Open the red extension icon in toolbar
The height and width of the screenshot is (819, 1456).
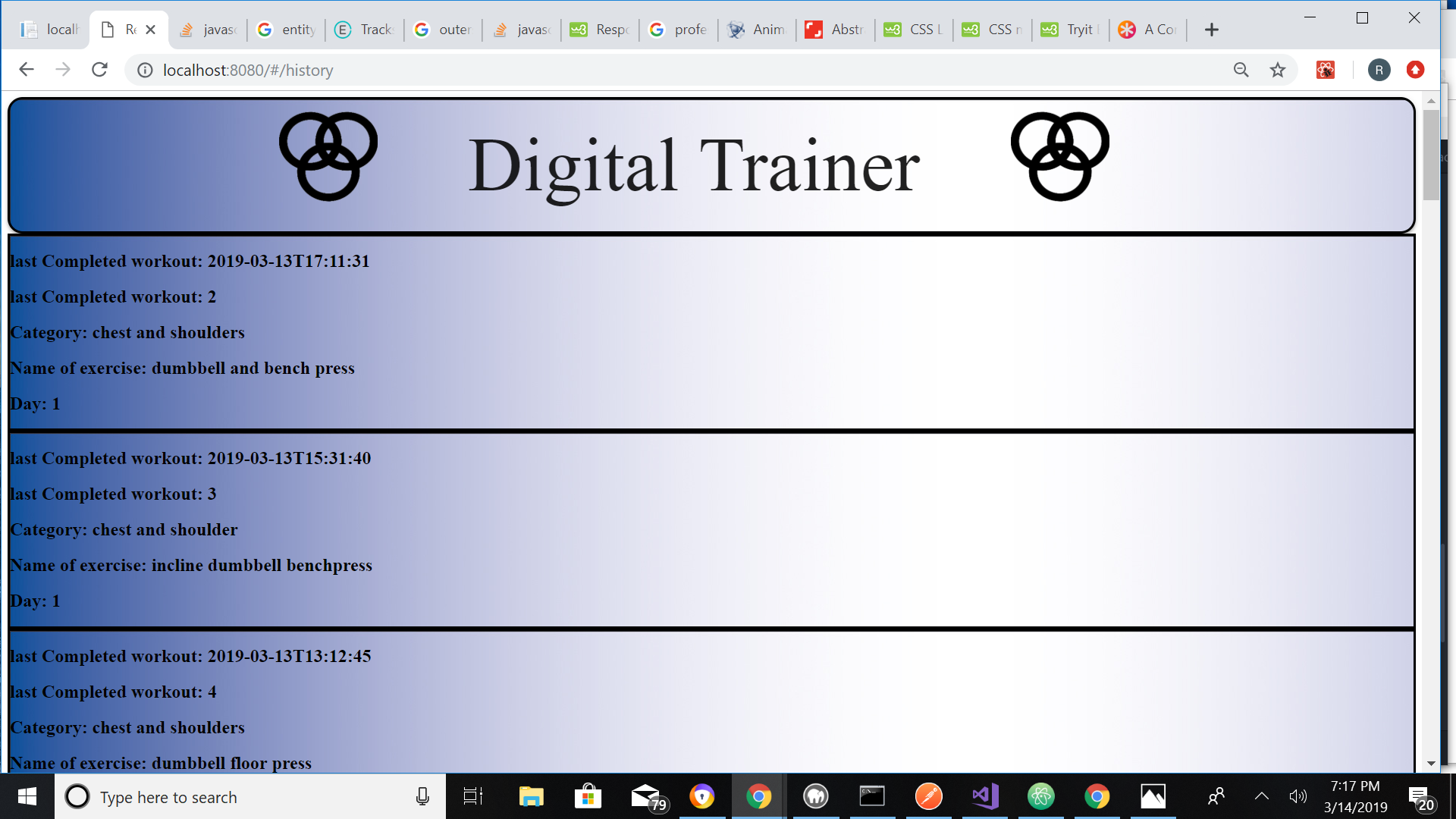(x=1325, y=70)
